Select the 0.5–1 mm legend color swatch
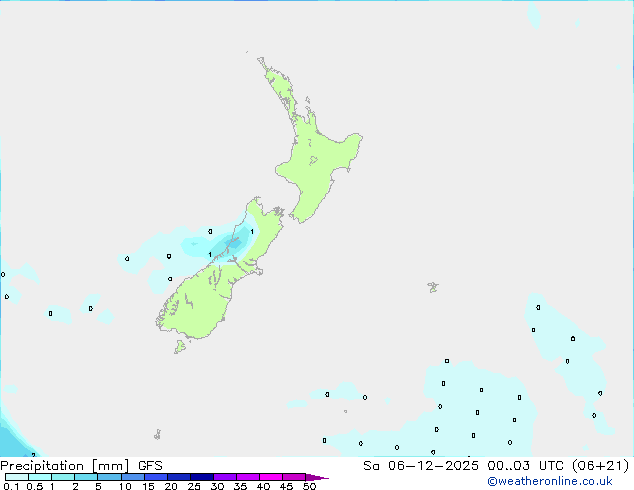This screenshot has height=490, width=634. pyautogui.click(x=40, y=477)
